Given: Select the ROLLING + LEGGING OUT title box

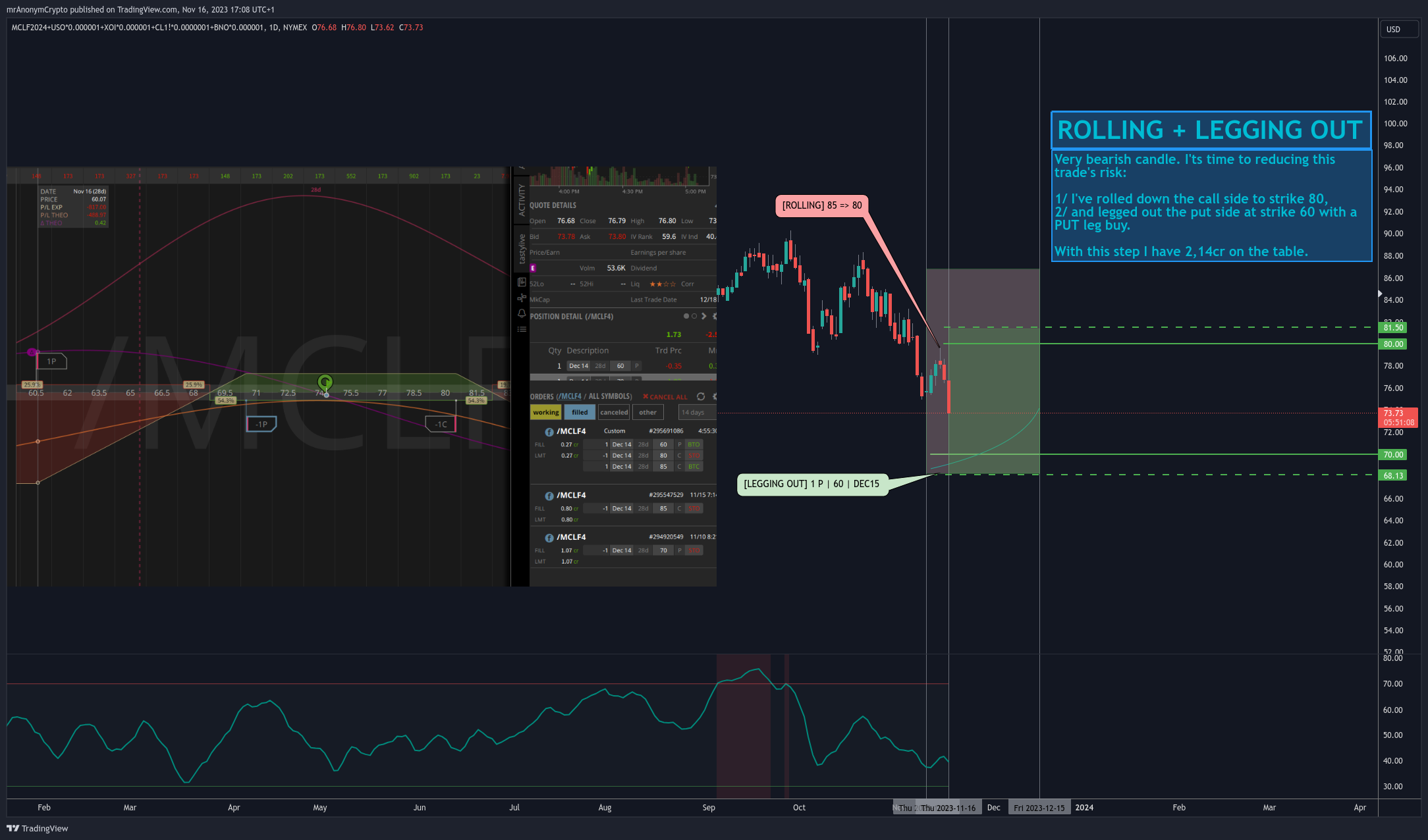Looking at the screenshot, I should (1211, 130).
